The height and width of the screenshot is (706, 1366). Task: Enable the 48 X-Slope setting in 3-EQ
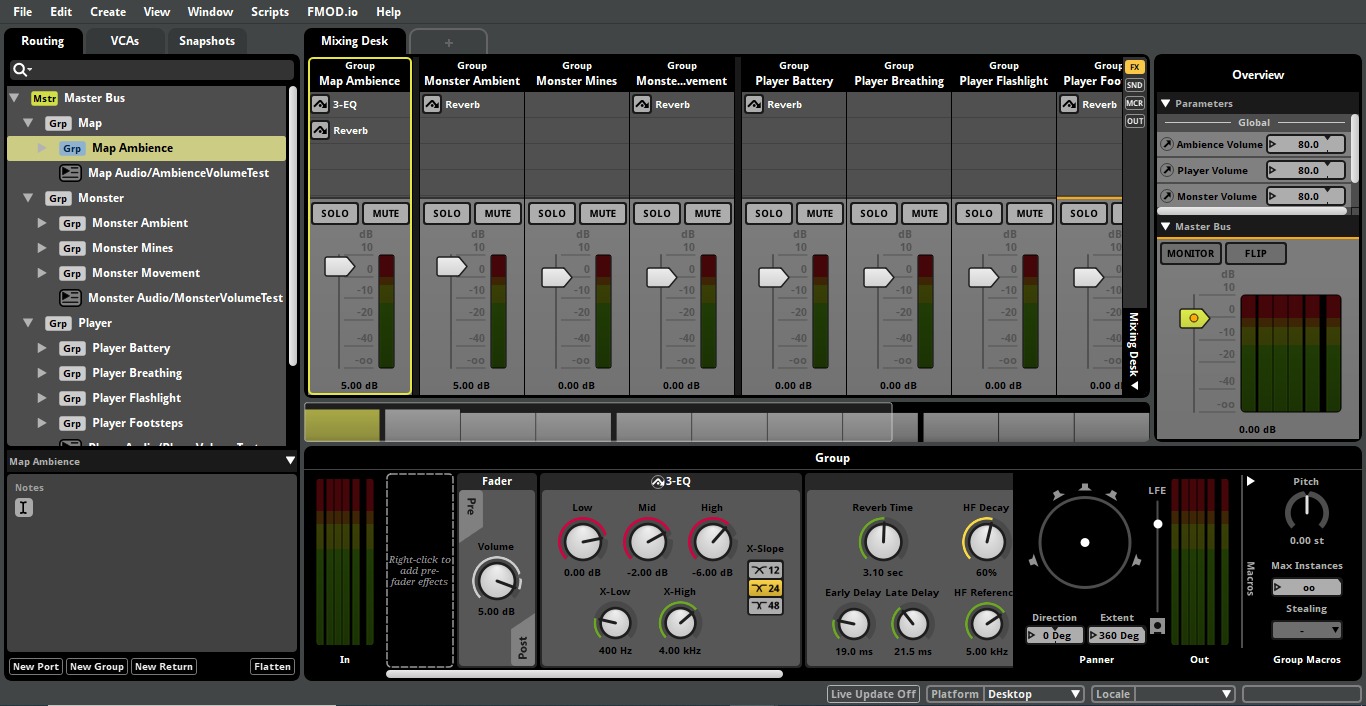point(764,606)
